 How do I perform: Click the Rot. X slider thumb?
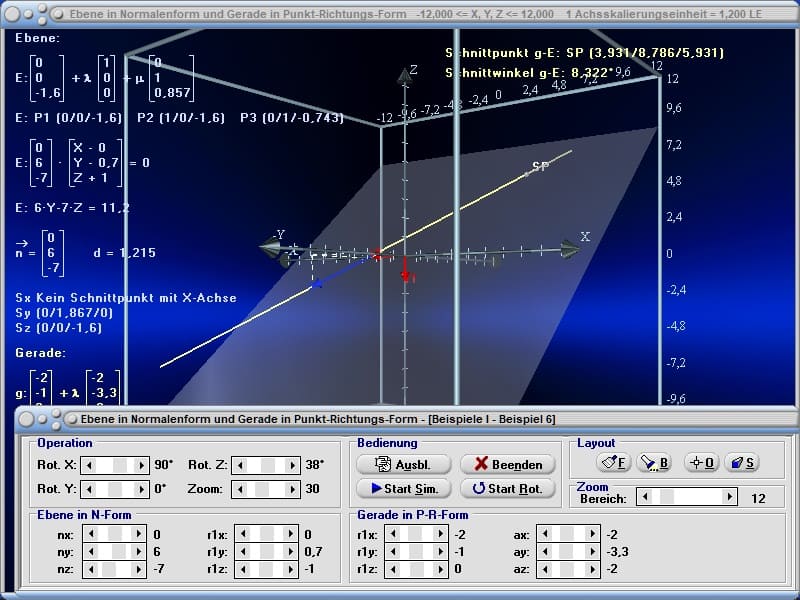(120, 465)
